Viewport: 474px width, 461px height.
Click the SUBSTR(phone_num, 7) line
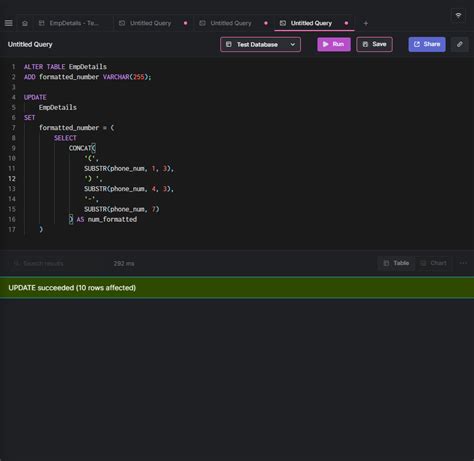tap(122, 209)
